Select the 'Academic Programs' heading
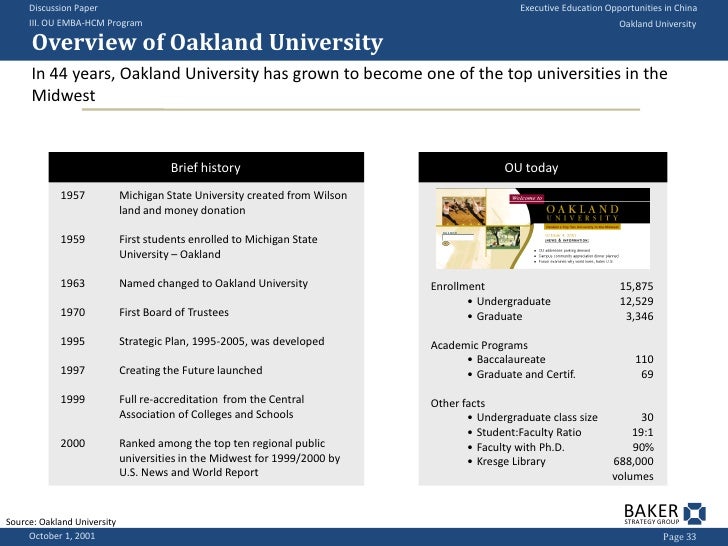 point(479,345)
